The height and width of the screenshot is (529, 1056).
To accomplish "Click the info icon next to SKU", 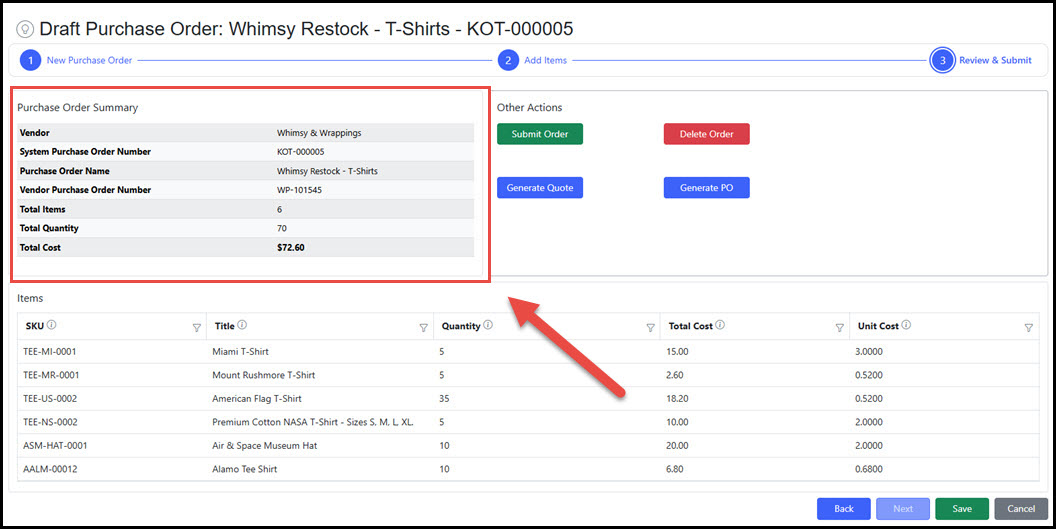I will [x=51, y=325].
